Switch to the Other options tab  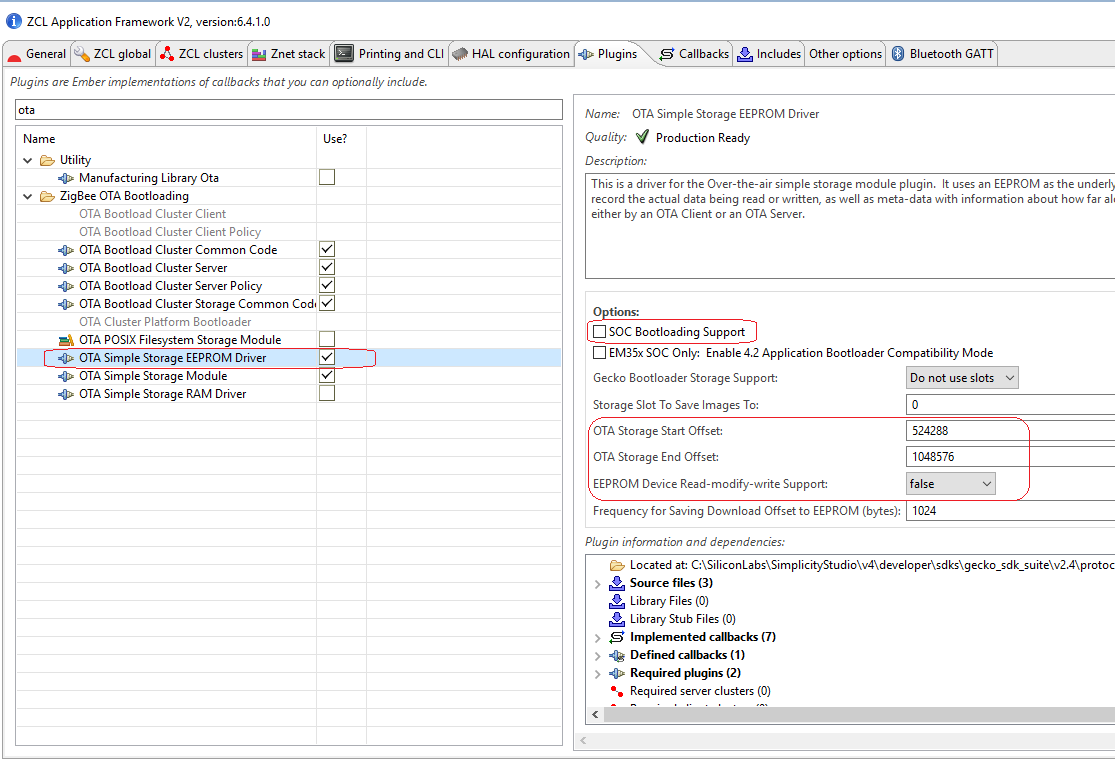click(845, 54)
